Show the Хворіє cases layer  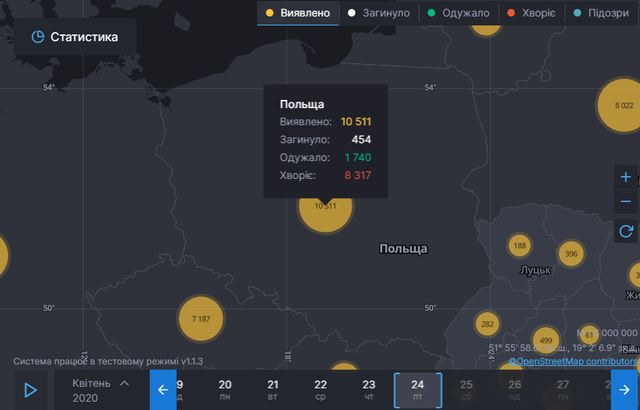[x=532, y=13]
